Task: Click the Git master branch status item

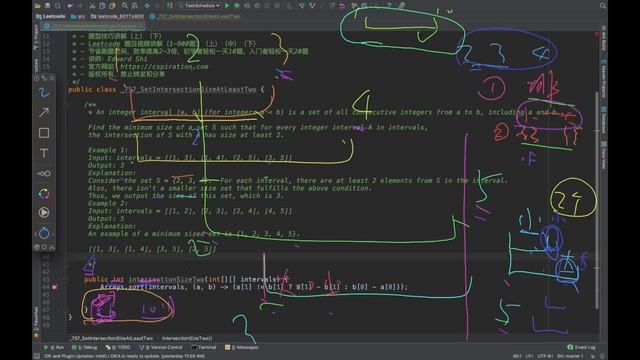Action: (x=570, y=356)
